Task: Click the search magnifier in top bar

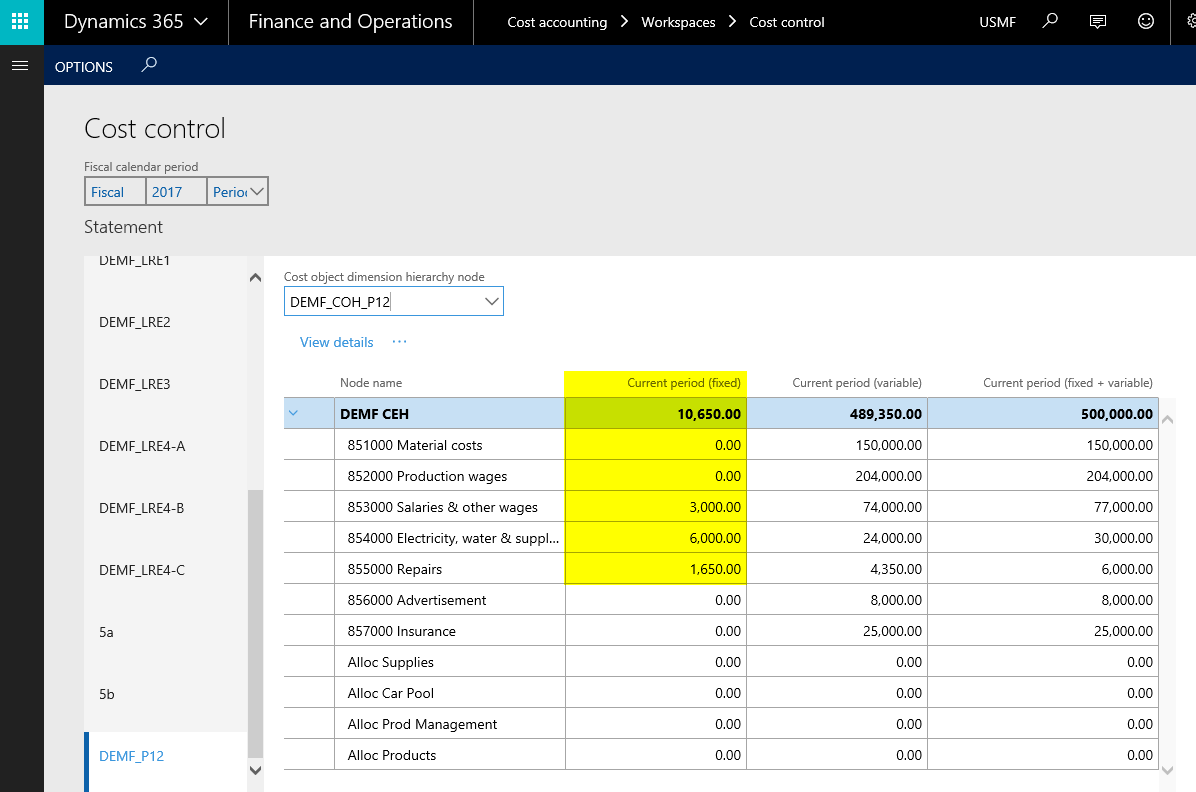Action: (1049, 21)
